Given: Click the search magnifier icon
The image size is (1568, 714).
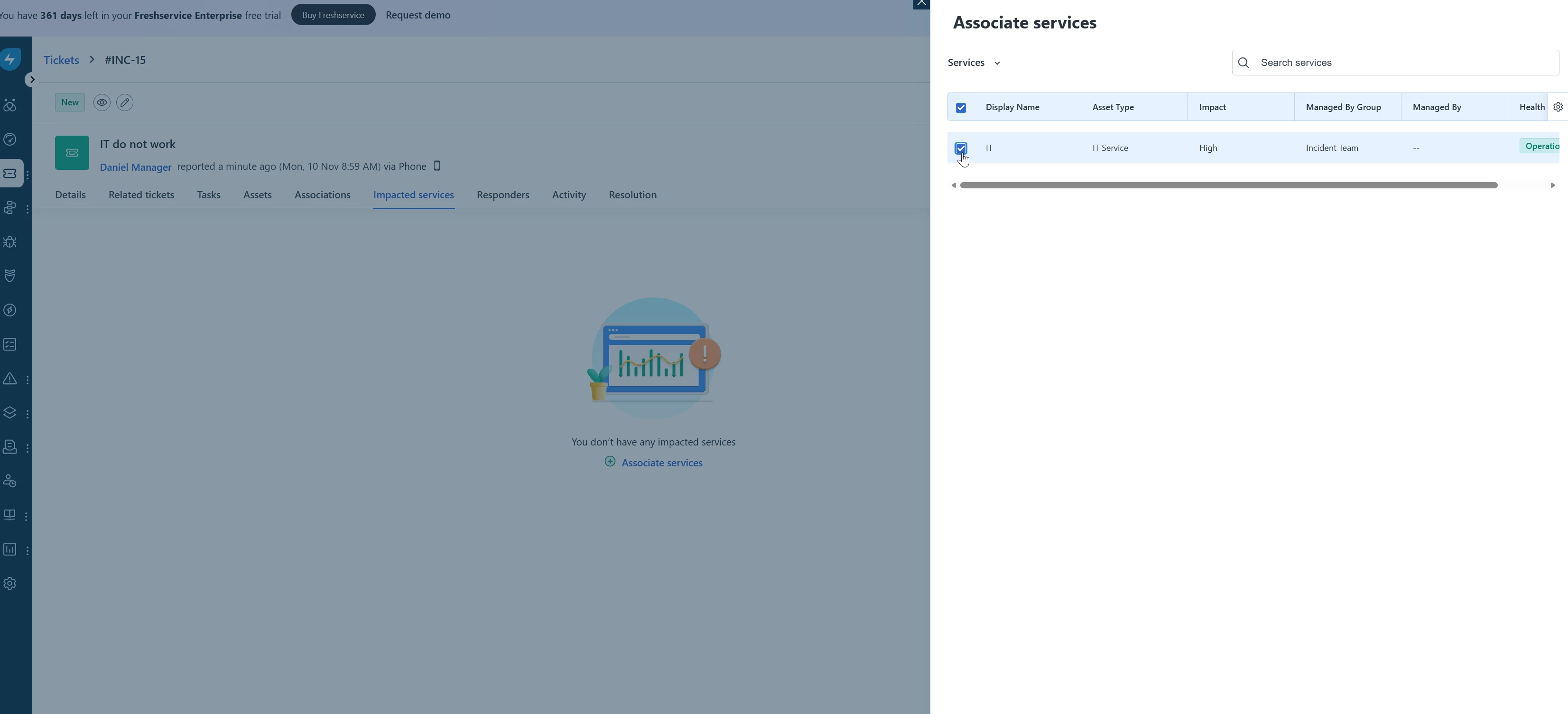Looking at the screenshot, I should click(1243, 63).
